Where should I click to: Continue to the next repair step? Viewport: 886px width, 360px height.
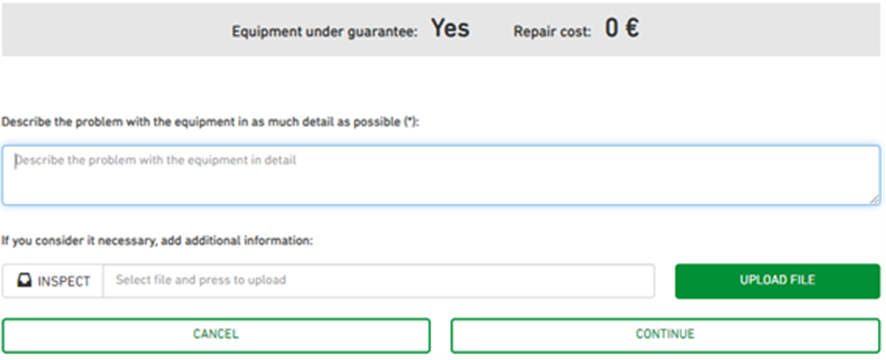pos(665,335)
